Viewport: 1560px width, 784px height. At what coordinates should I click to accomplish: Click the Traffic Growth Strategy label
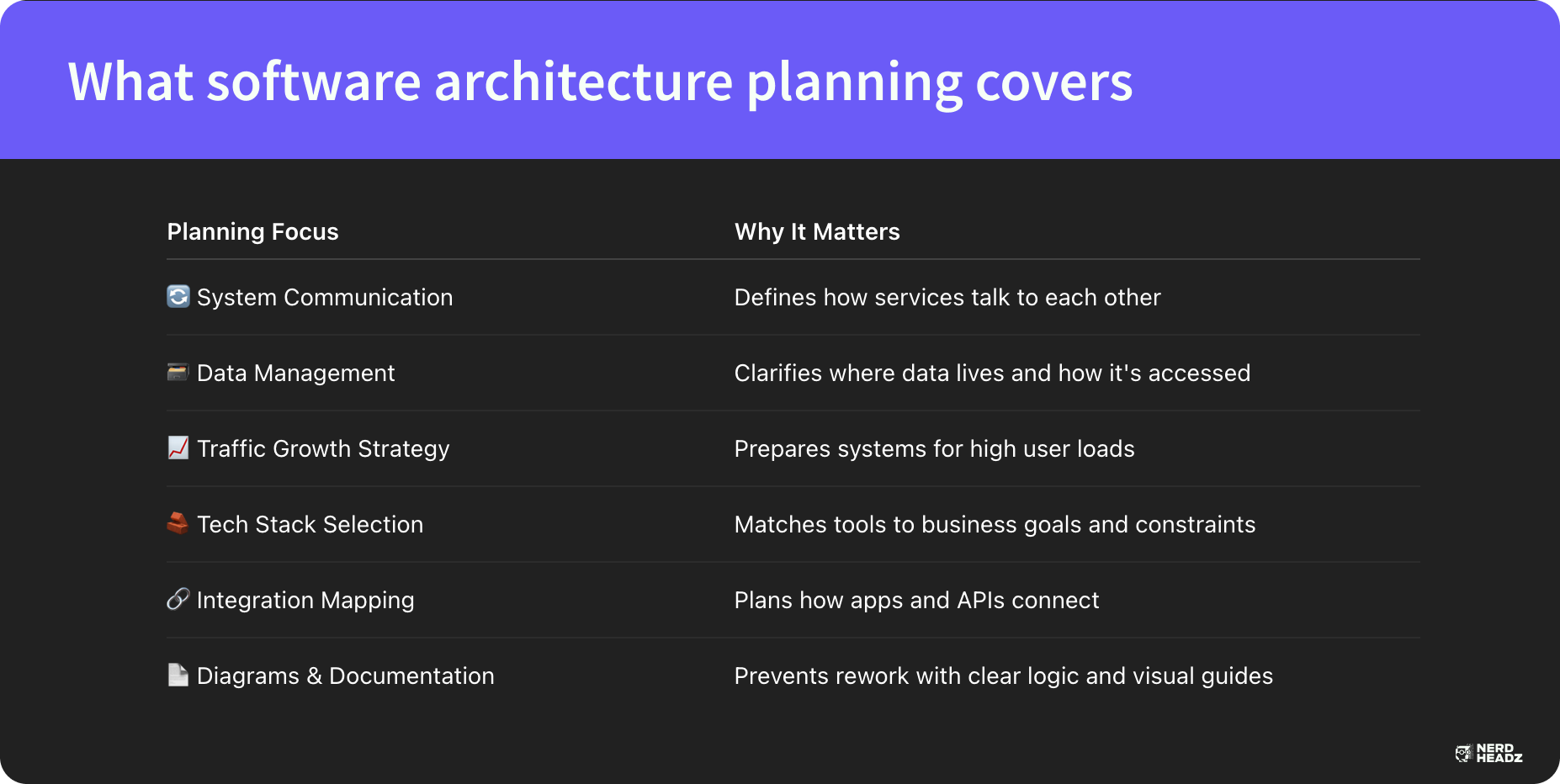pyautogui.click(x=323, y=449)
